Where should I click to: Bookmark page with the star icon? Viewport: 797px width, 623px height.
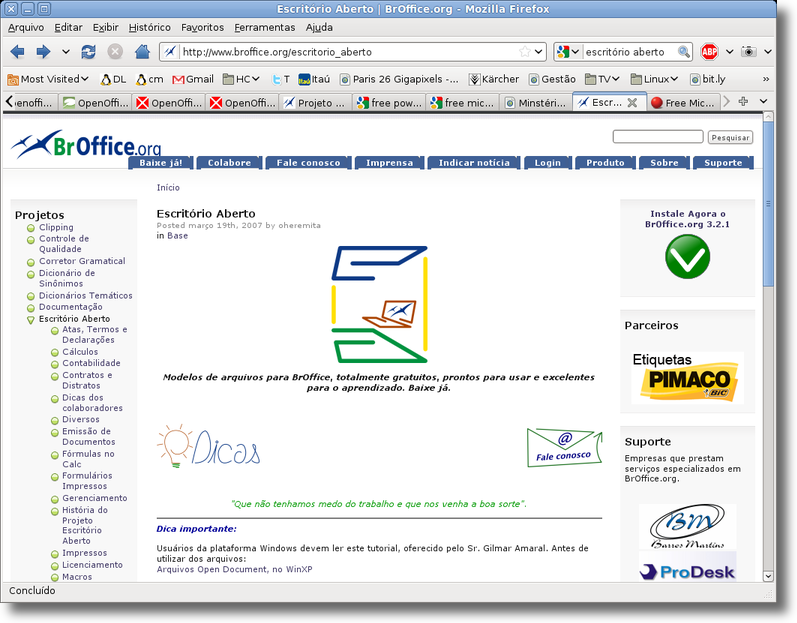[x=525, y=51]
